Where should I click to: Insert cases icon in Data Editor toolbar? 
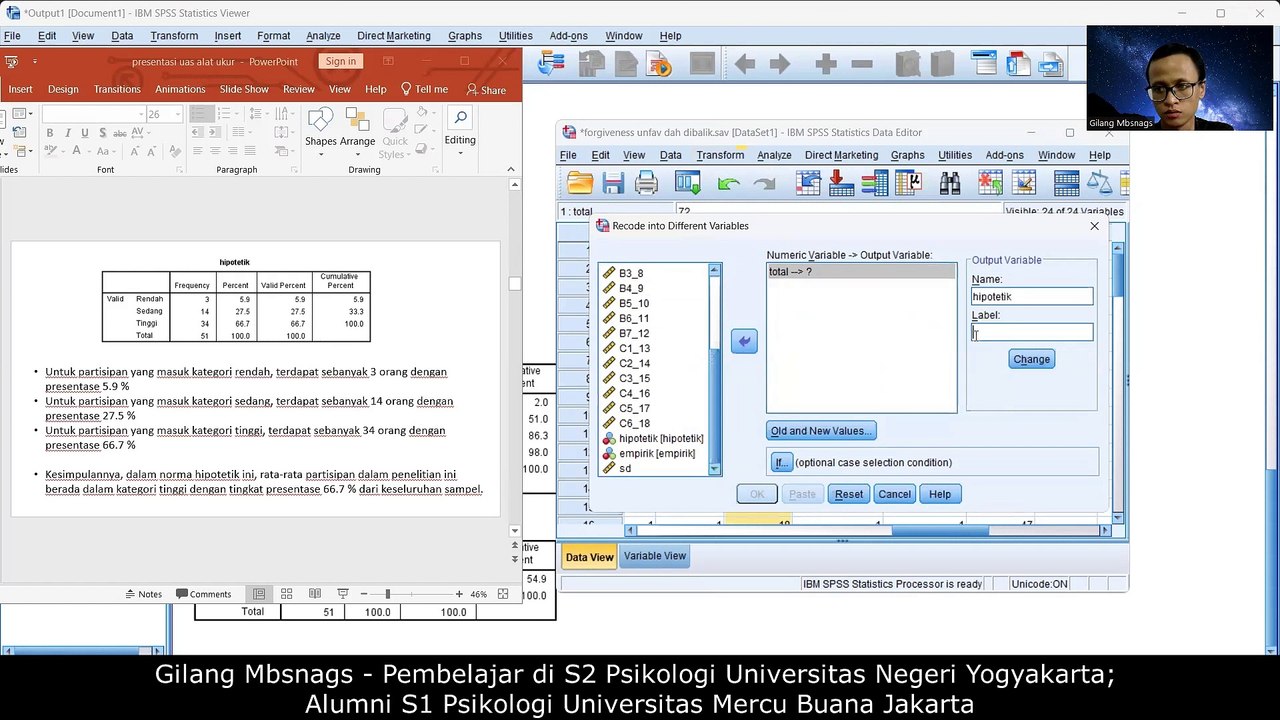pos(990,183)
